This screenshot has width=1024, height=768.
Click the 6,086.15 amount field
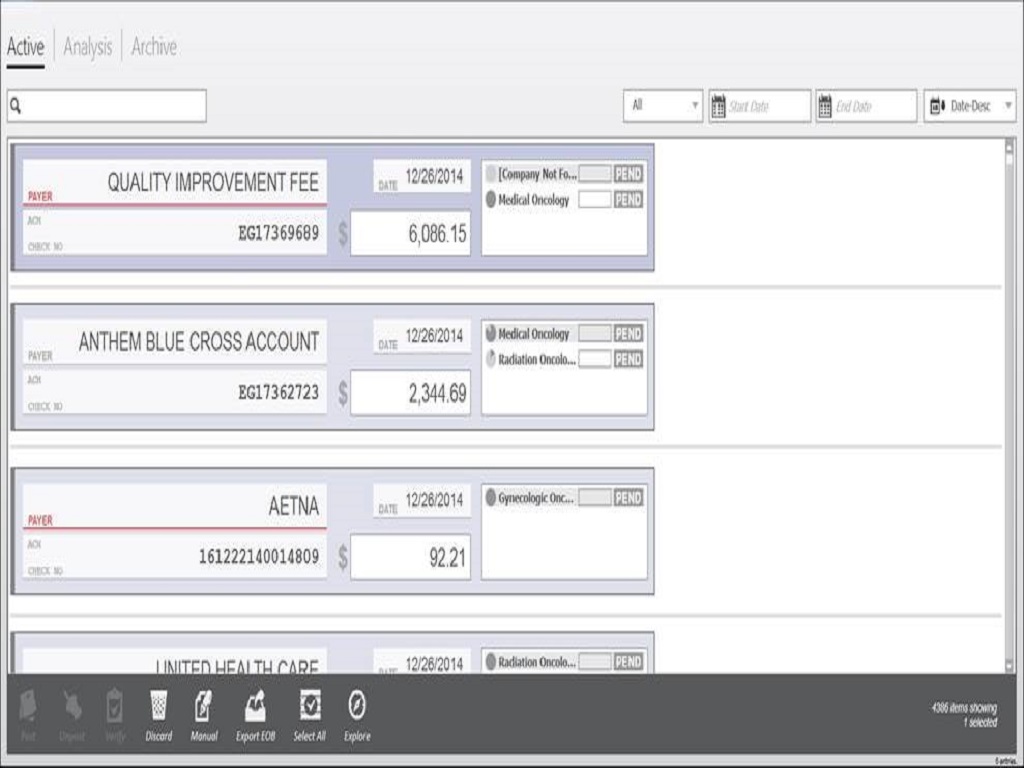(410, 233)
